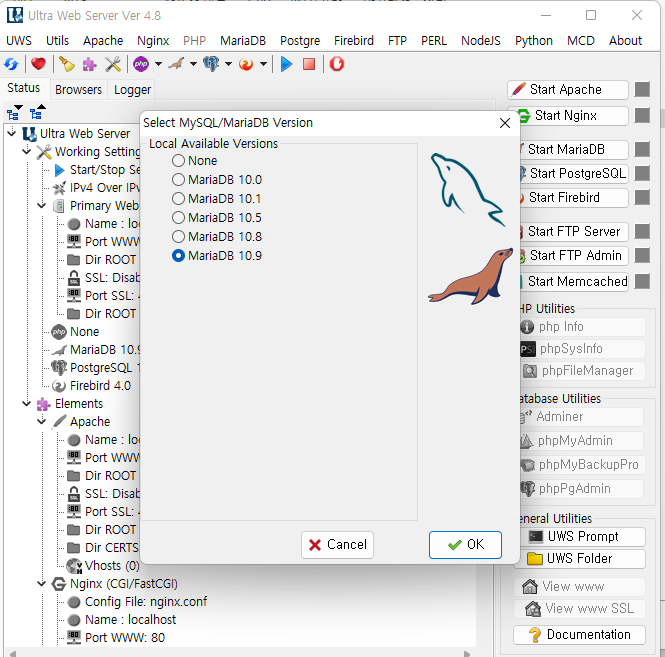Collapse the Nginx (CGI/FastCGI) tree node
Viewport: 665px width, 657px height.
pyautogui.click(x=42, y=584)
